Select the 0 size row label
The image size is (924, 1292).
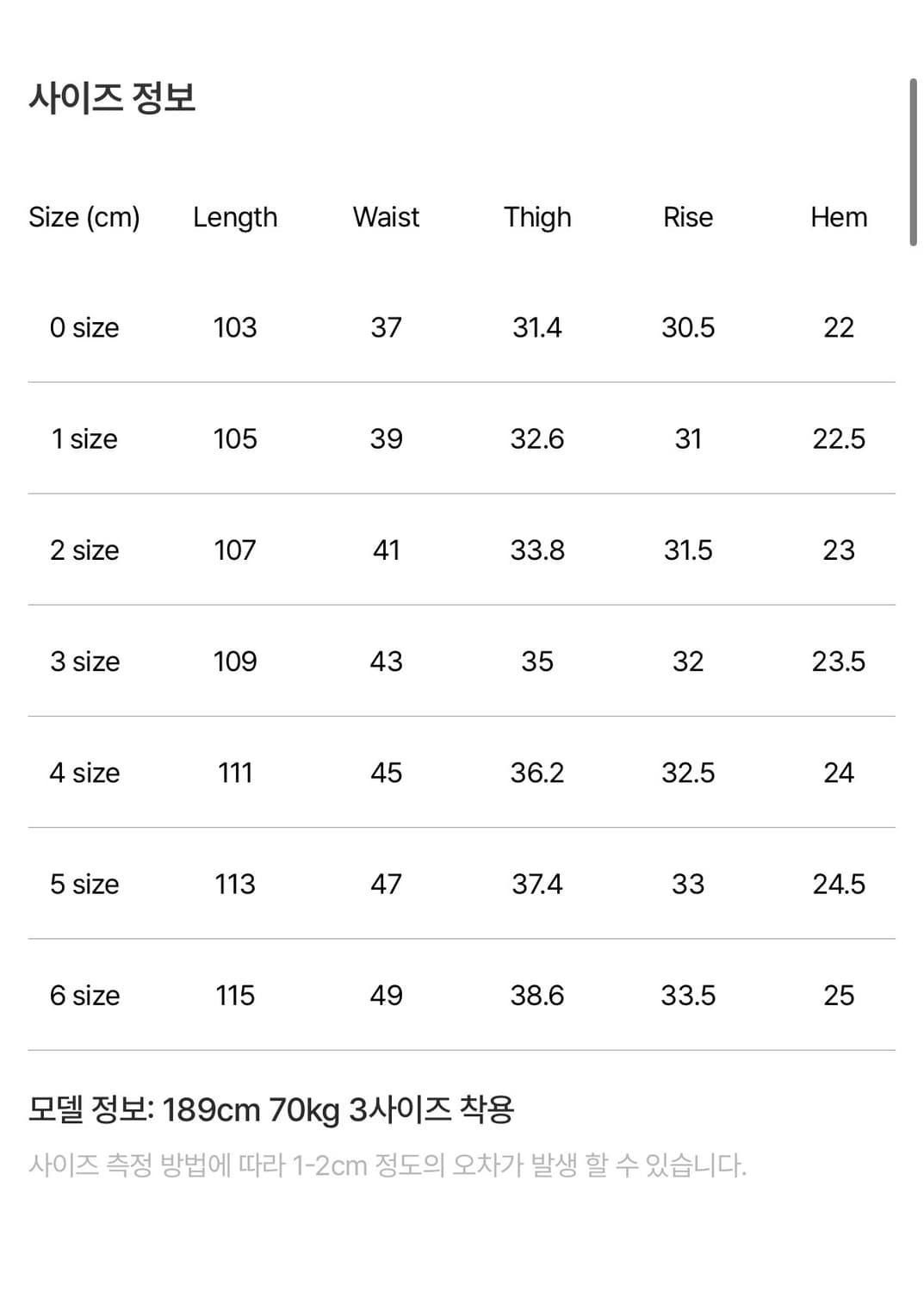pos(84,327)
